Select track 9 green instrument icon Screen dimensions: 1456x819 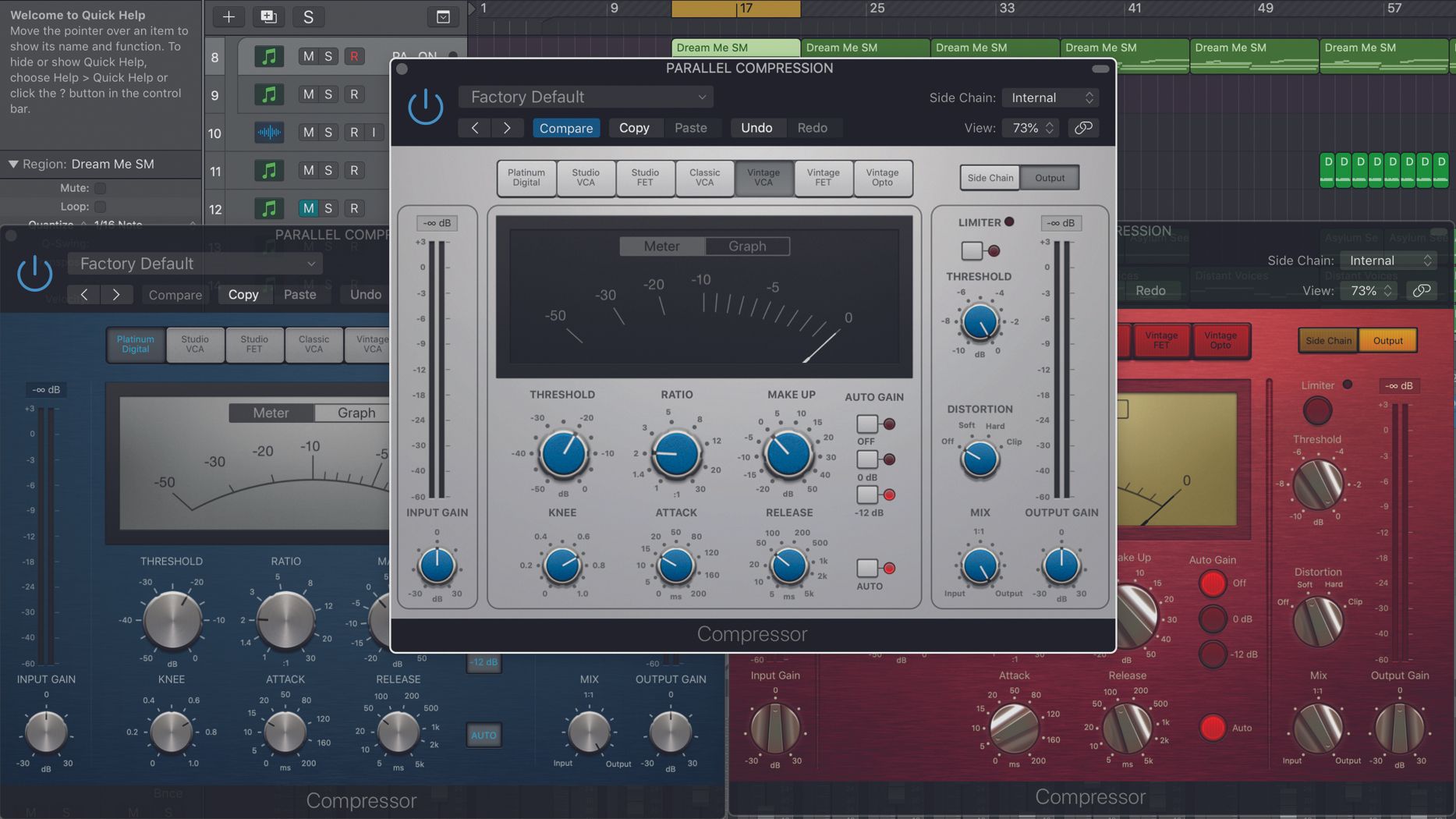[269, 94]
